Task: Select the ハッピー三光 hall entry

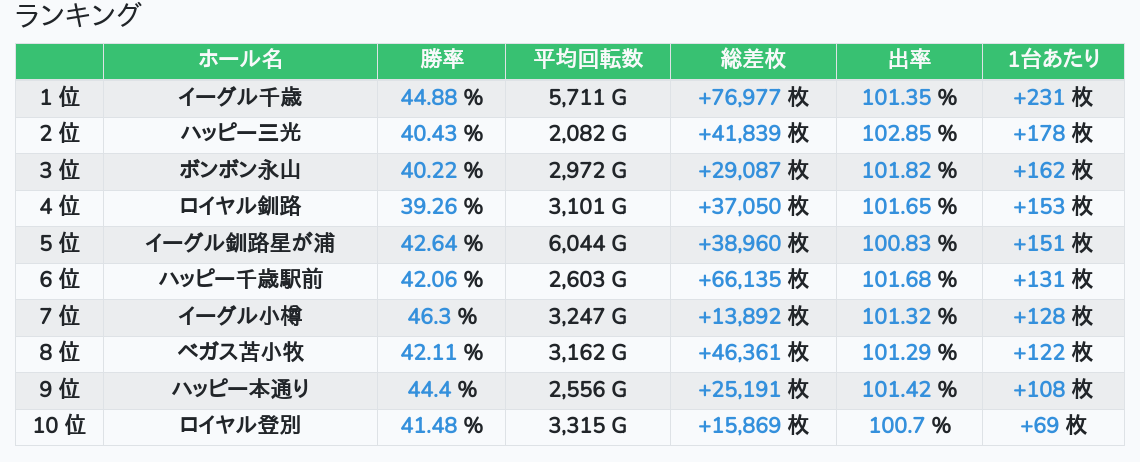Action: [x=240, y=133]
